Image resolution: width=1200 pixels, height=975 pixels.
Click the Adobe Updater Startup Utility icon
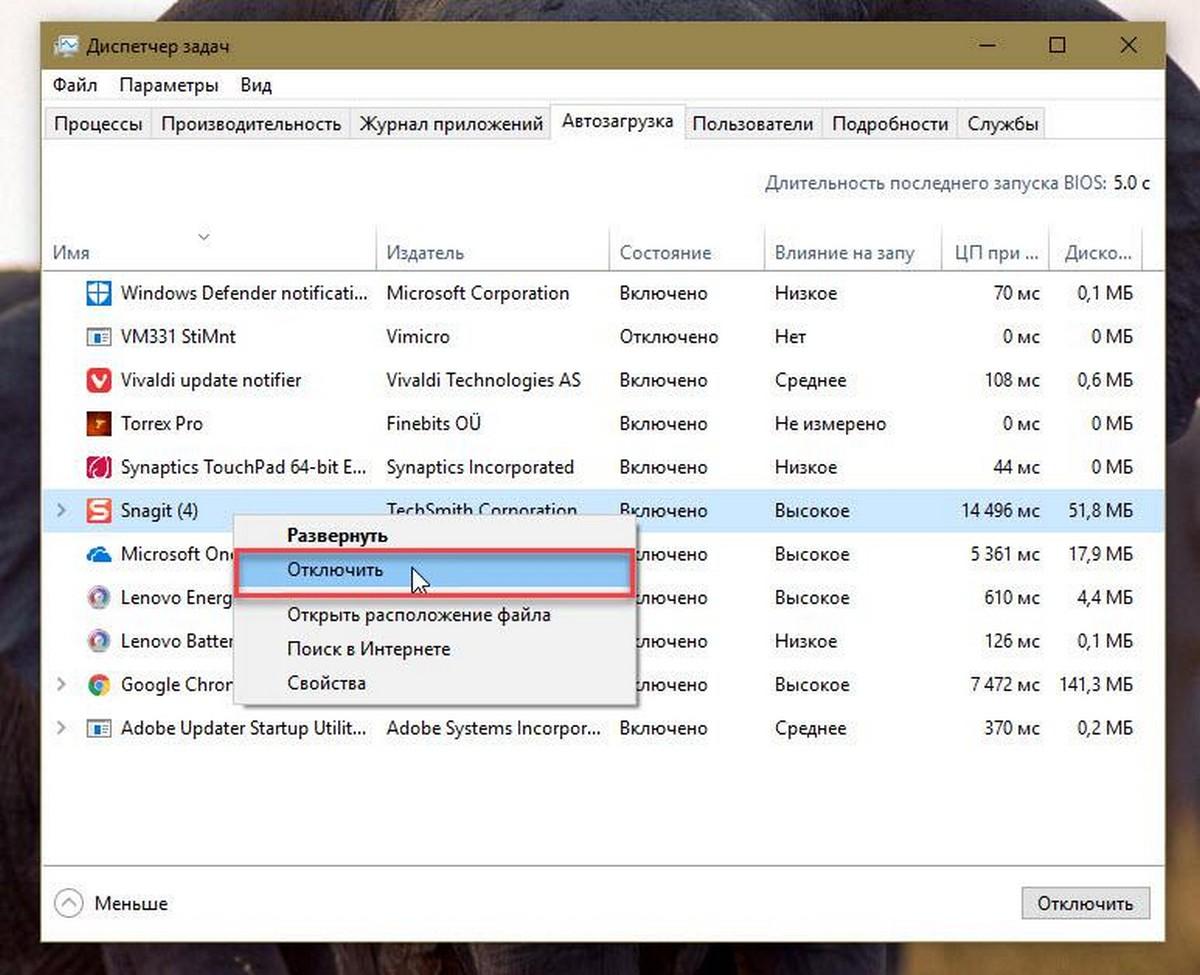point(98,728)
